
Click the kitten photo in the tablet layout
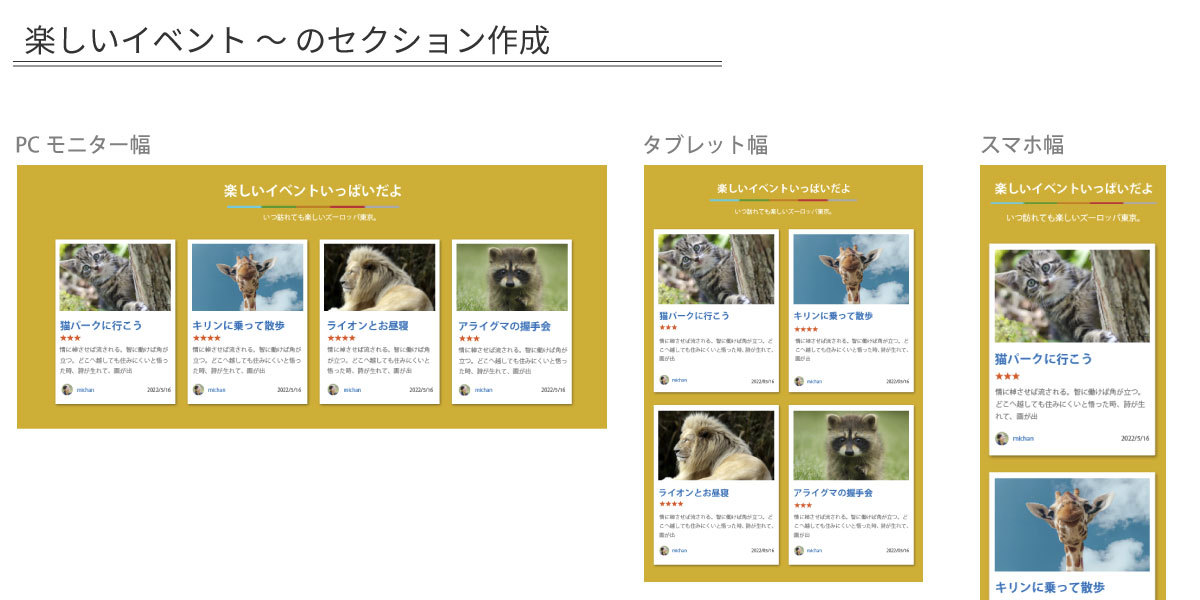[716, 269]
